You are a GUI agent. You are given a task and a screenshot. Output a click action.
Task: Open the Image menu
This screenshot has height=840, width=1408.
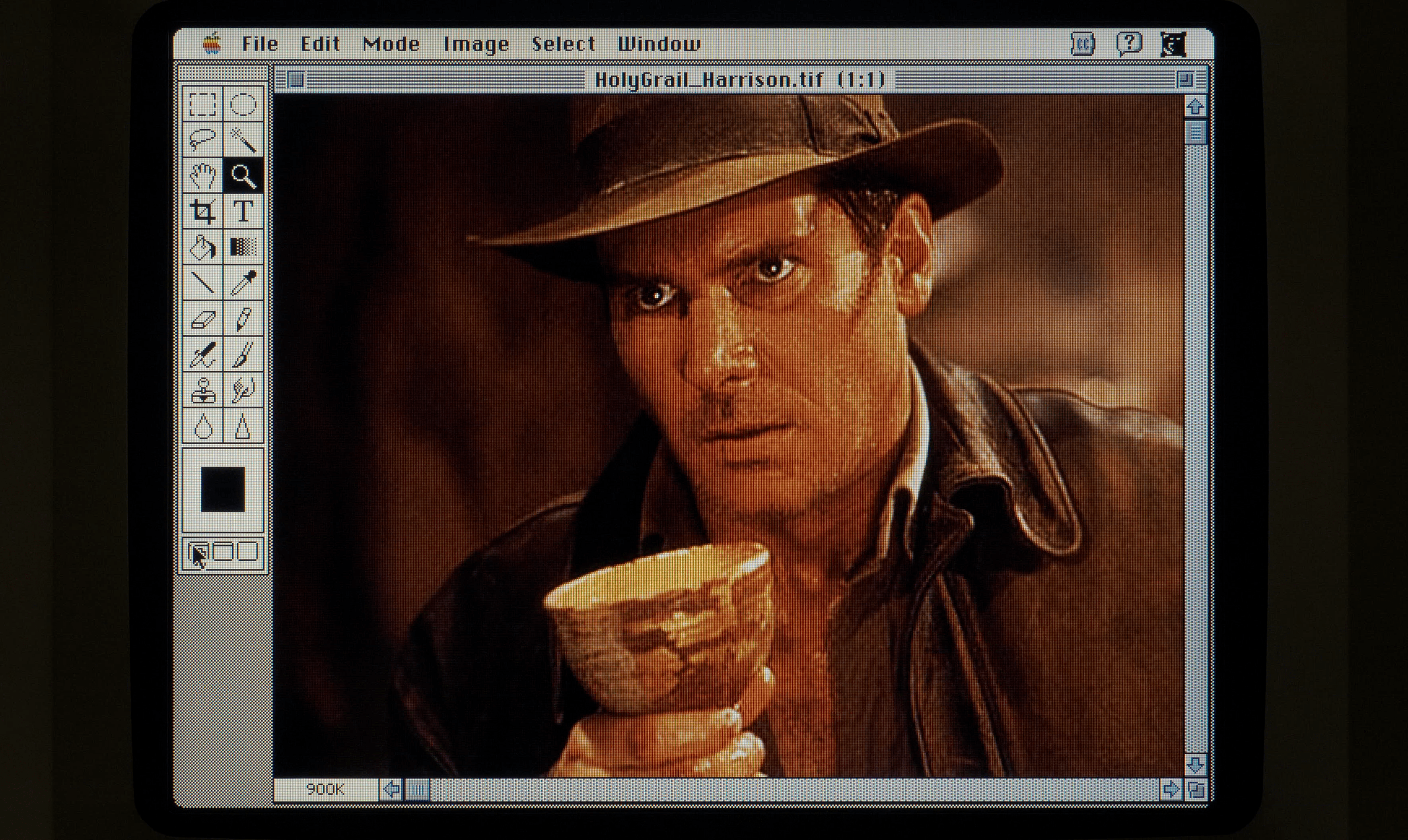click(x=476, y=44)
